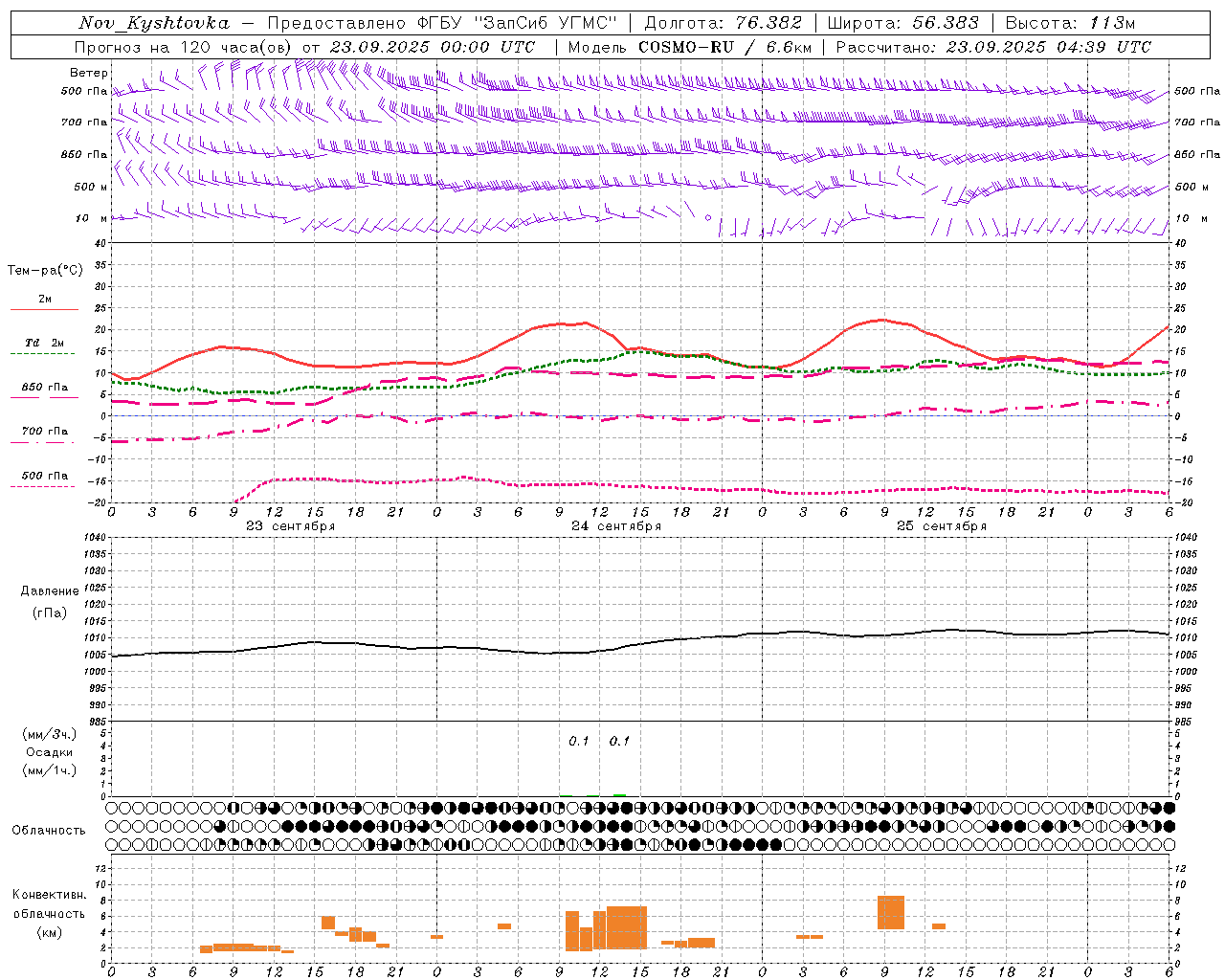This screenshot has width=1225, height=980.
Task: Click the Рассчитано: 23.09.2025 04:39 UTC timestamp
Action: point(993,47)
